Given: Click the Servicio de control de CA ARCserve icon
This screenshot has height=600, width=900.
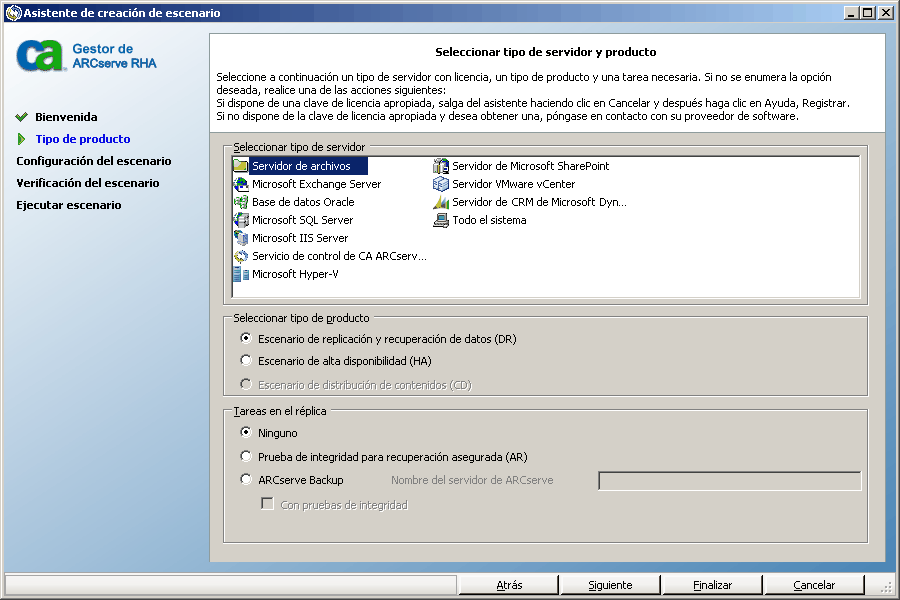Looking at the screenshot, I should (241, 256).
